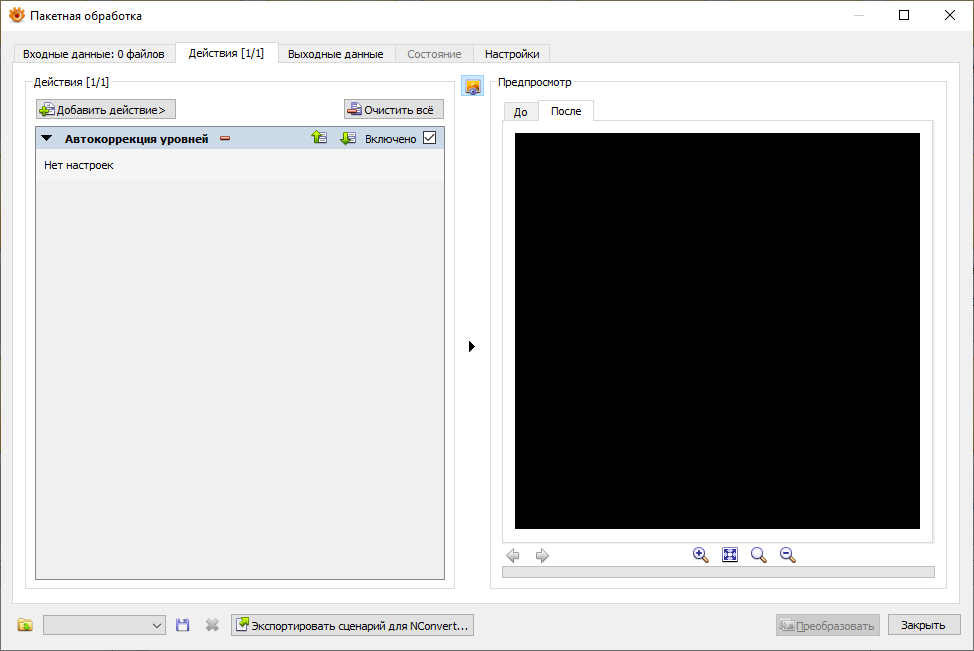Click the black preview image

[717, 330]
